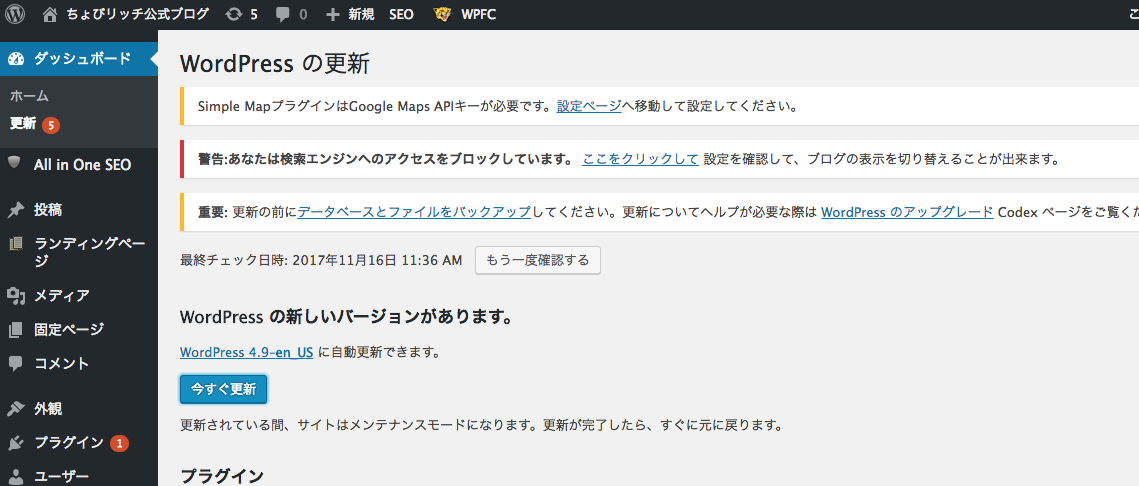The height and width of the screenshot is (486, 1139).
Task: Open the コメント menu
Action: (62, 363)
